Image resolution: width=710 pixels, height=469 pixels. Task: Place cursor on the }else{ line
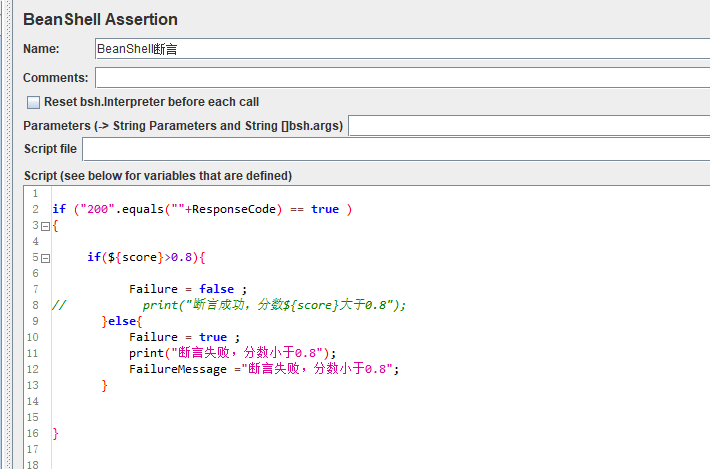point(123,321)
